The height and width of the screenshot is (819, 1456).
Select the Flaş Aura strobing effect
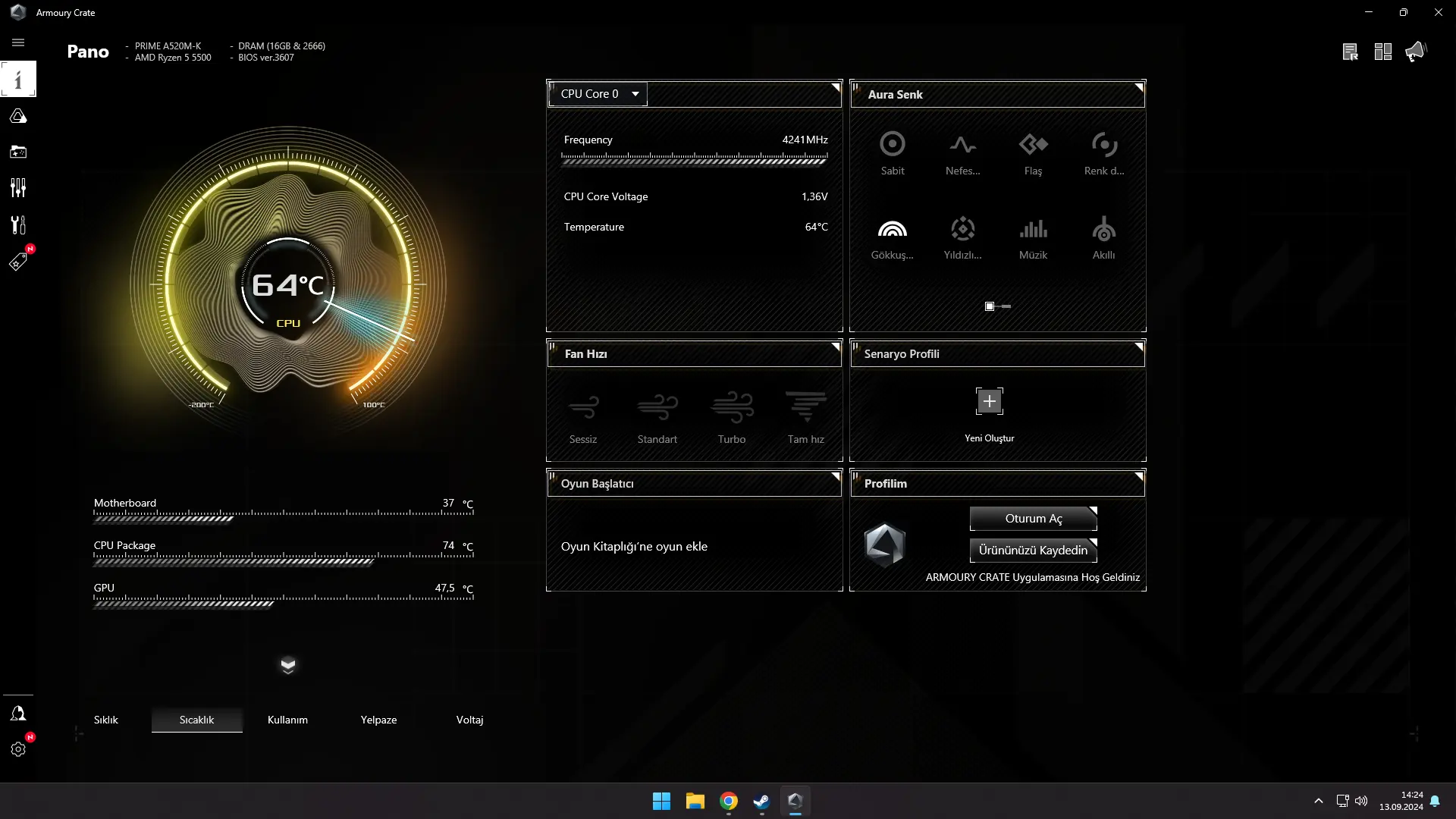1033,153
